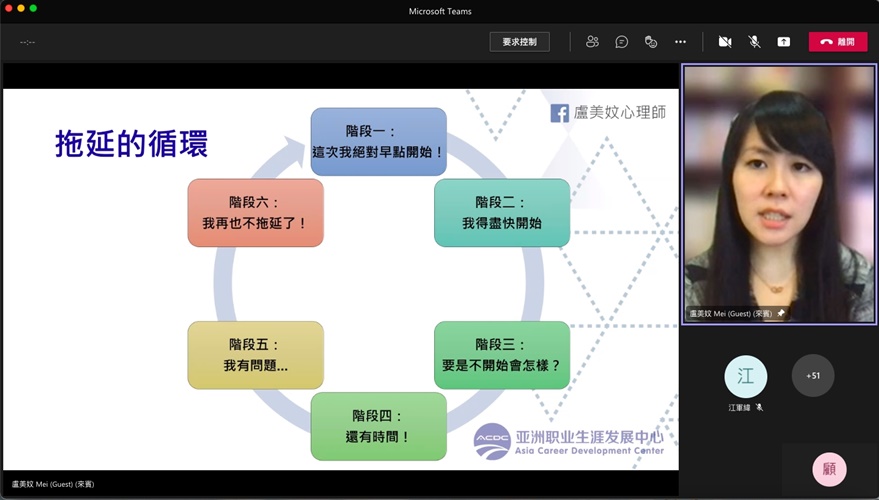
Task: Open the share content tray
Action: coord(784,42)
